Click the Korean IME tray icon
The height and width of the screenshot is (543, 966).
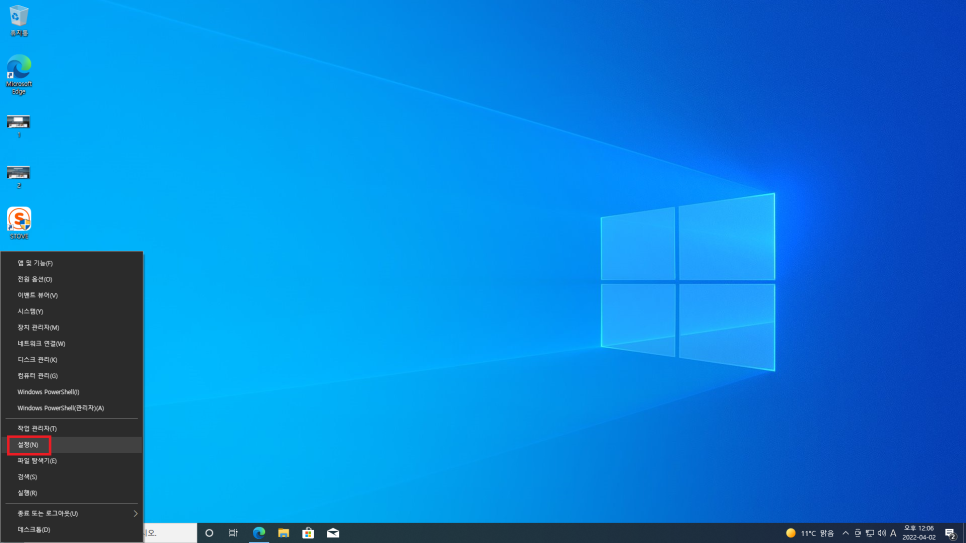point(858,533)
